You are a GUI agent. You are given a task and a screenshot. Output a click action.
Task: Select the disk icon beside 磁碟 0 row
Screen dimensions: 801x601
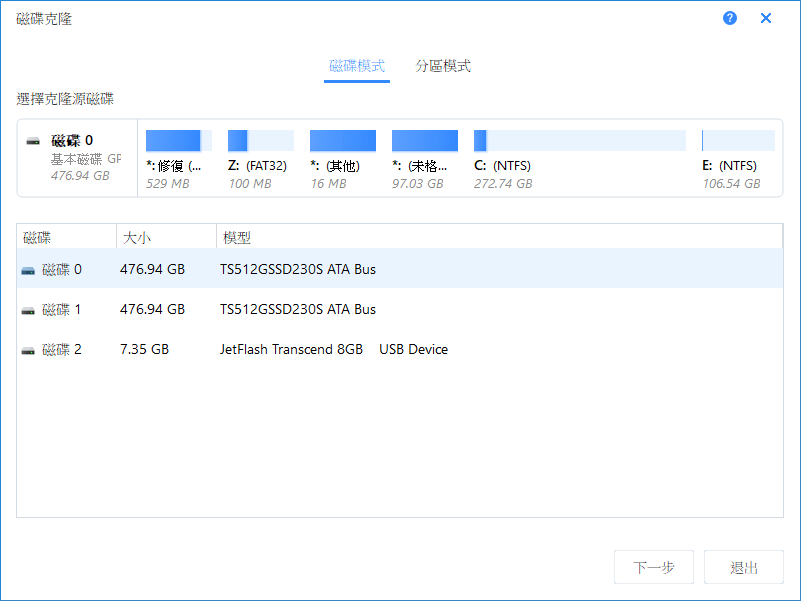[x=27, y=269]
